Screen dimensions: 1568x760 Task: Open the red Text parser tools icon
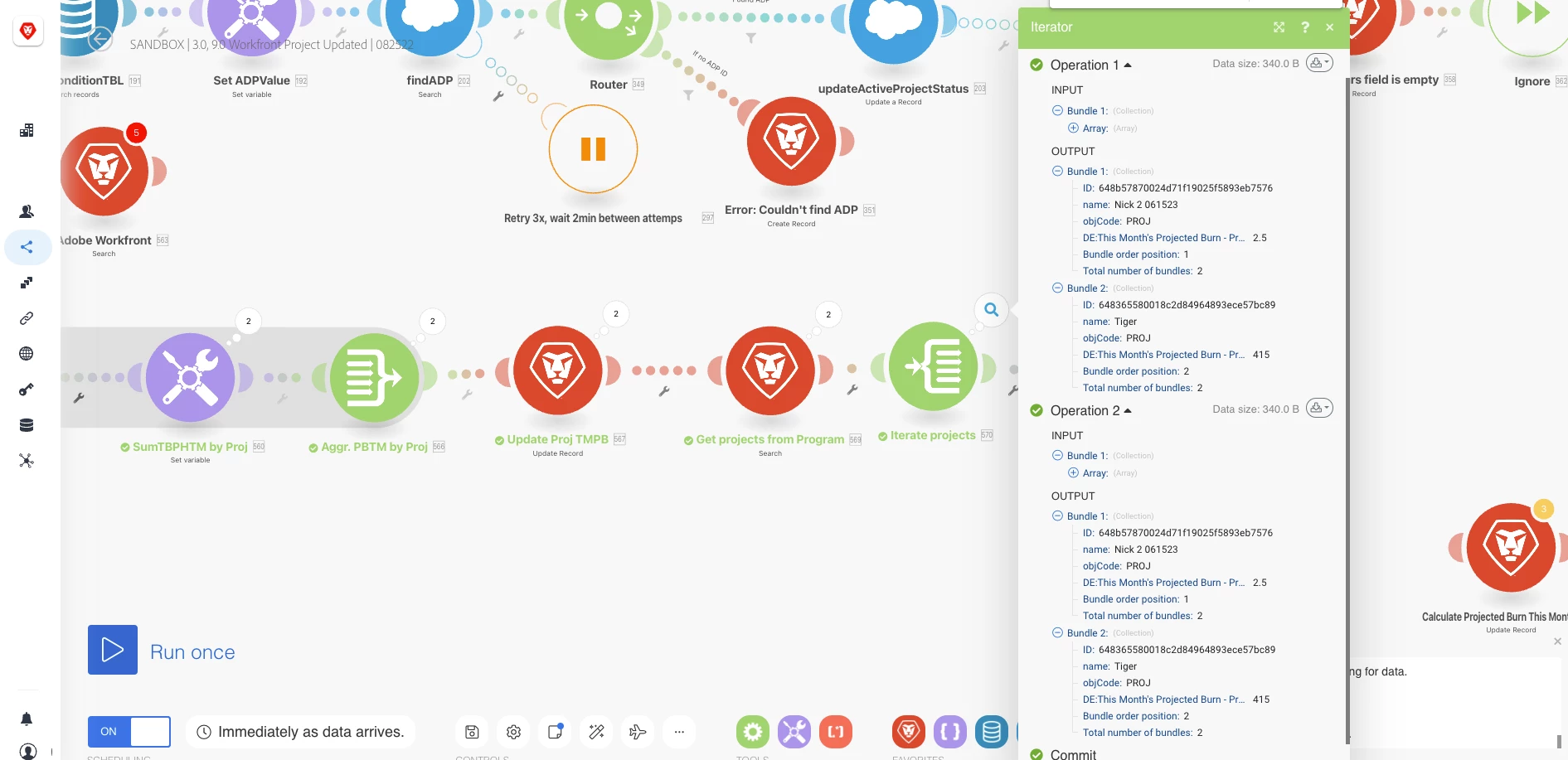[x=836, y=732]
